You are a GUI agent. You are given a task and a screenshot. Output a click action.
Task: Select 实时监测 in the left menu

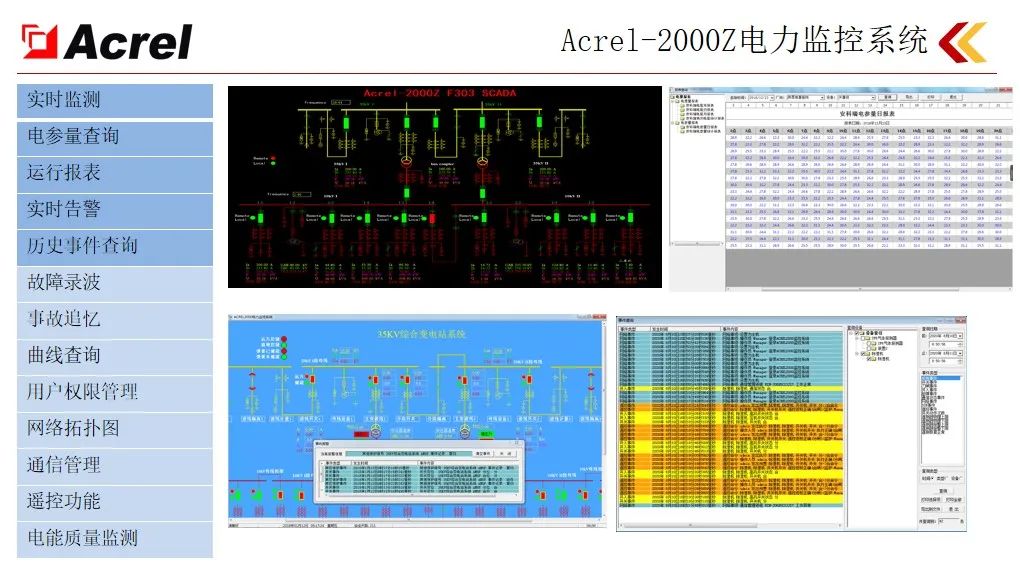tap(114, 100)
